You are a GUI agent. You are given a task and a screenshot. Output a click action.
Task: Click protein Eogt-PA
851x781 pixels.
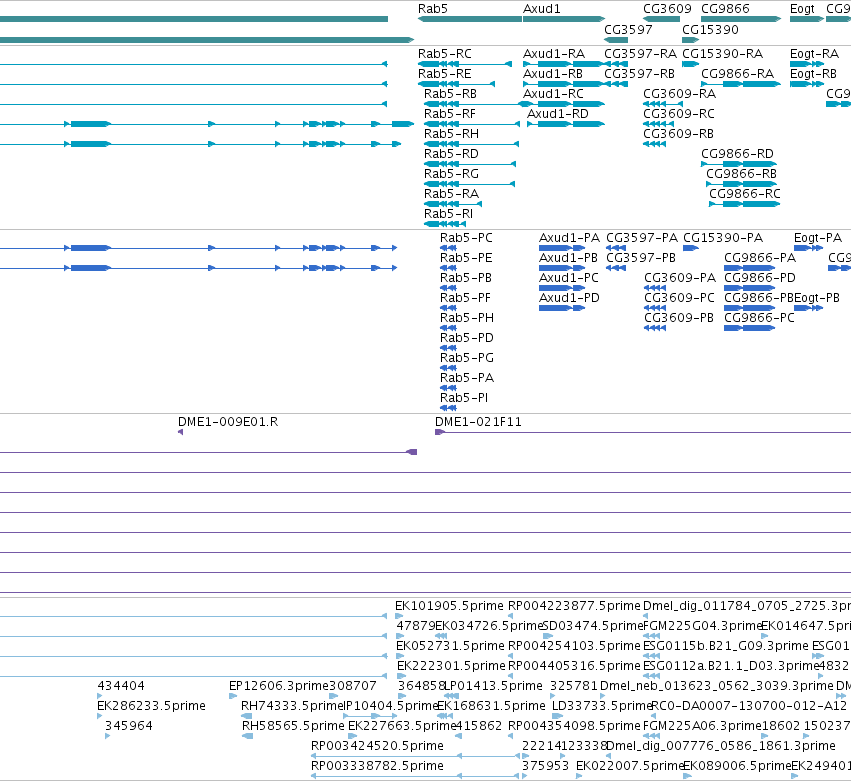click(x=818, y=238)
